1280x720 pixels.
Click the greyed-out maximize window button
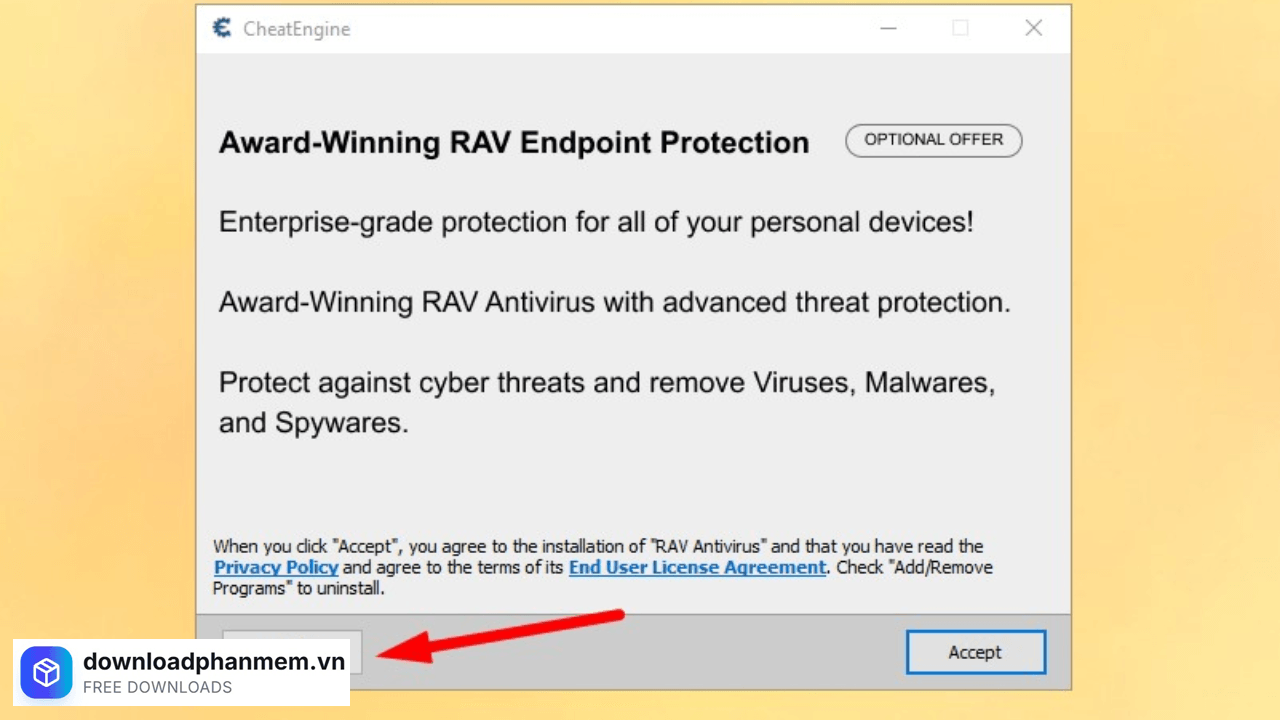point(960,28)
